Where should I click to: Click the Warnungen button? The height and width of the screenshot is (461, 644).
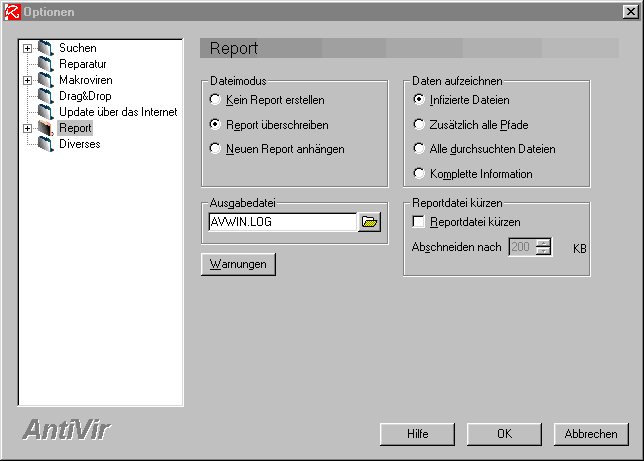click(238, 264)
